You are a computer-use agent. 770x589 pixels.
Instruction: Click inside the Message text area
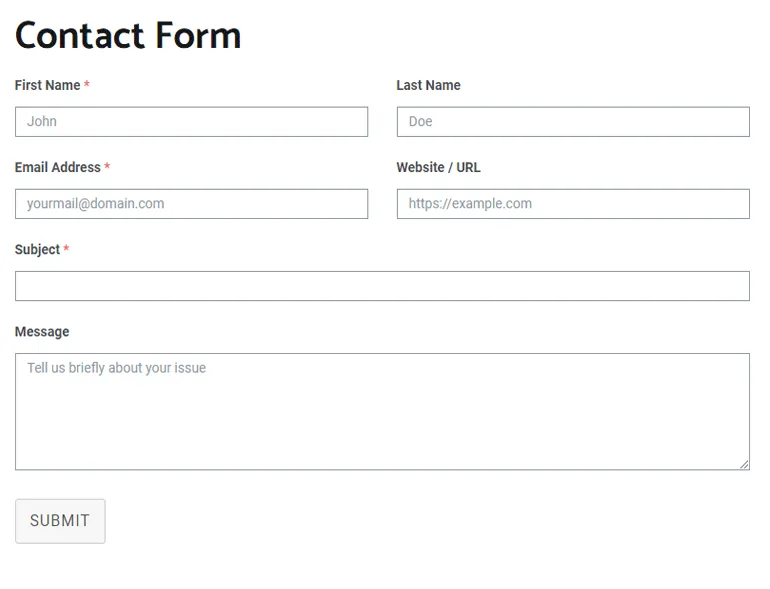pos(382,420)
